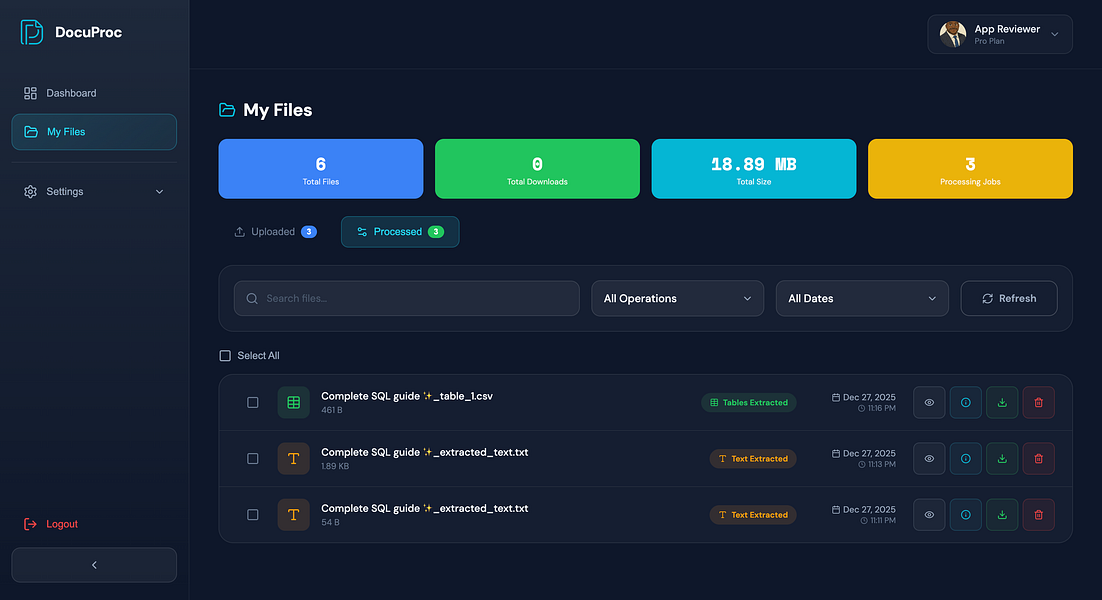The height and width of the screenshot is (600, 1102).
Task: Open the All Operations dropdown
Action: pyautogui.click(x=677, y=299)
